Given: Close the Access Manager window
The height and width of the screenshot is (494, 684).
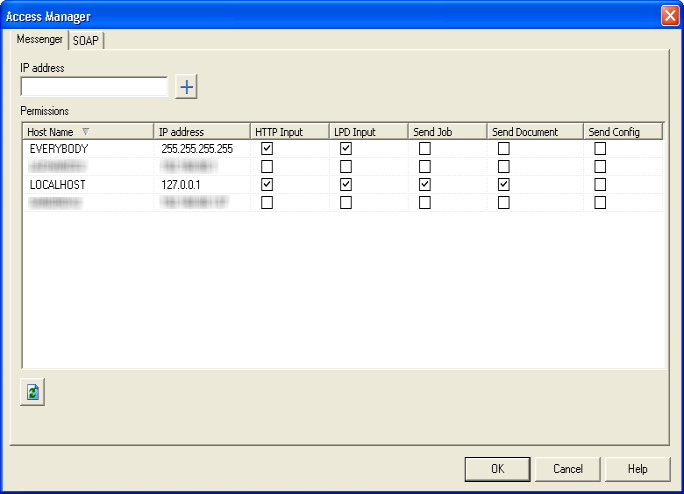Looking at the screenshot, I should pos(669,15).
